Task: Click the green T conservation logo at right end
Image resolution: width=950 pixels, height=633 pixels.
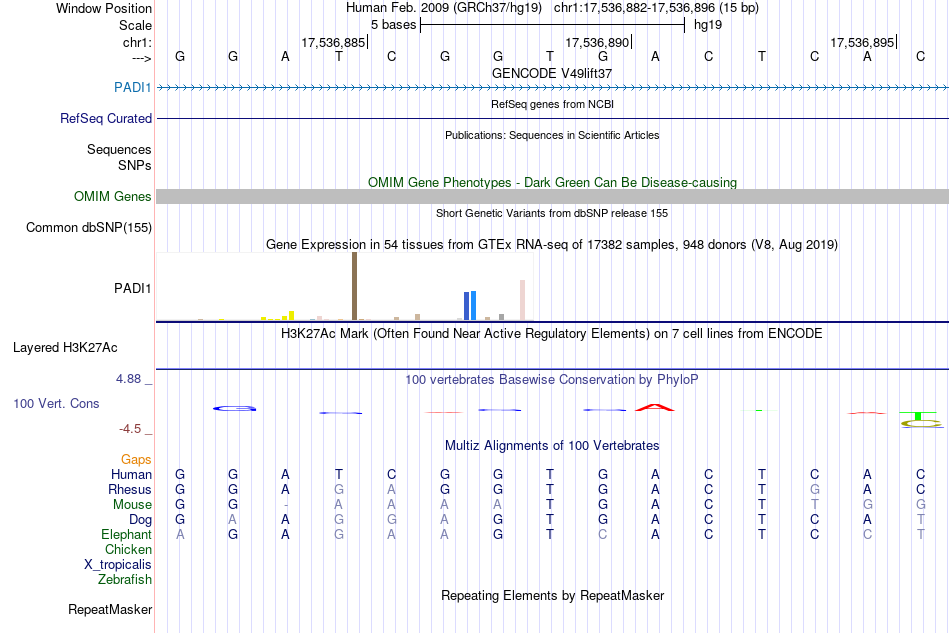Action: pos(918,416)
